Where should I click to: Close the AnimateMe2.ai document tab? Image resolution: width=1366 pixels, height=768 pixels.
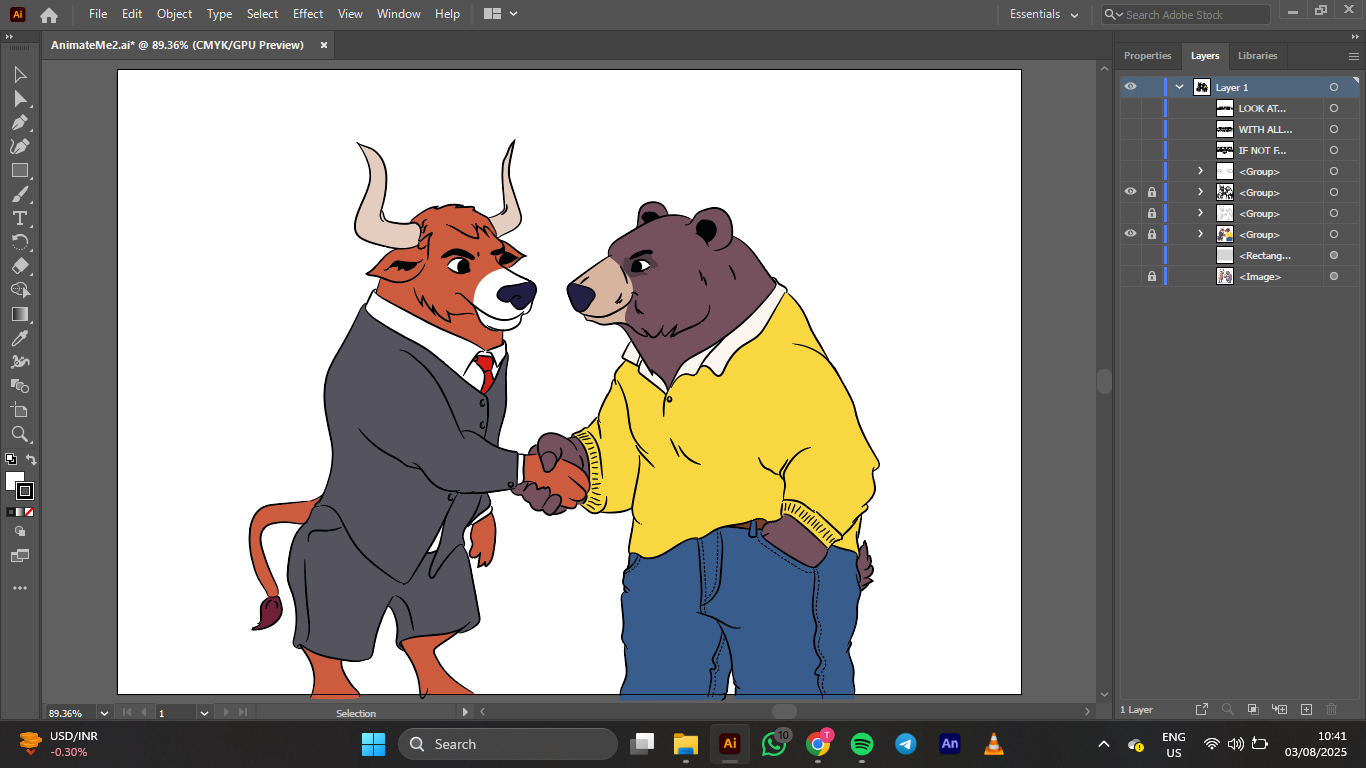(x=323, y=45)
